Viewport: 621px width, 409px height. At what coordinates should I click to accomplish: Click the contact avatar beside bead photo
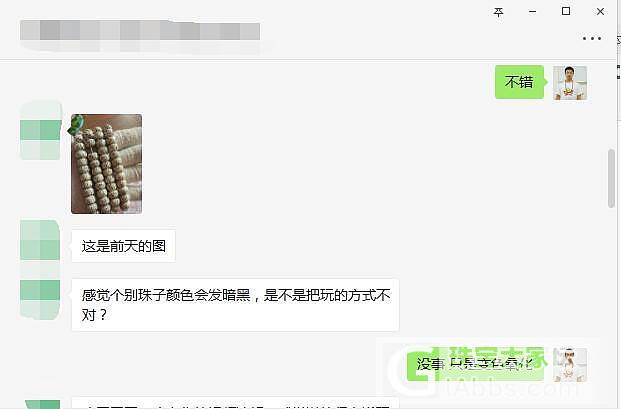[40, 130]
